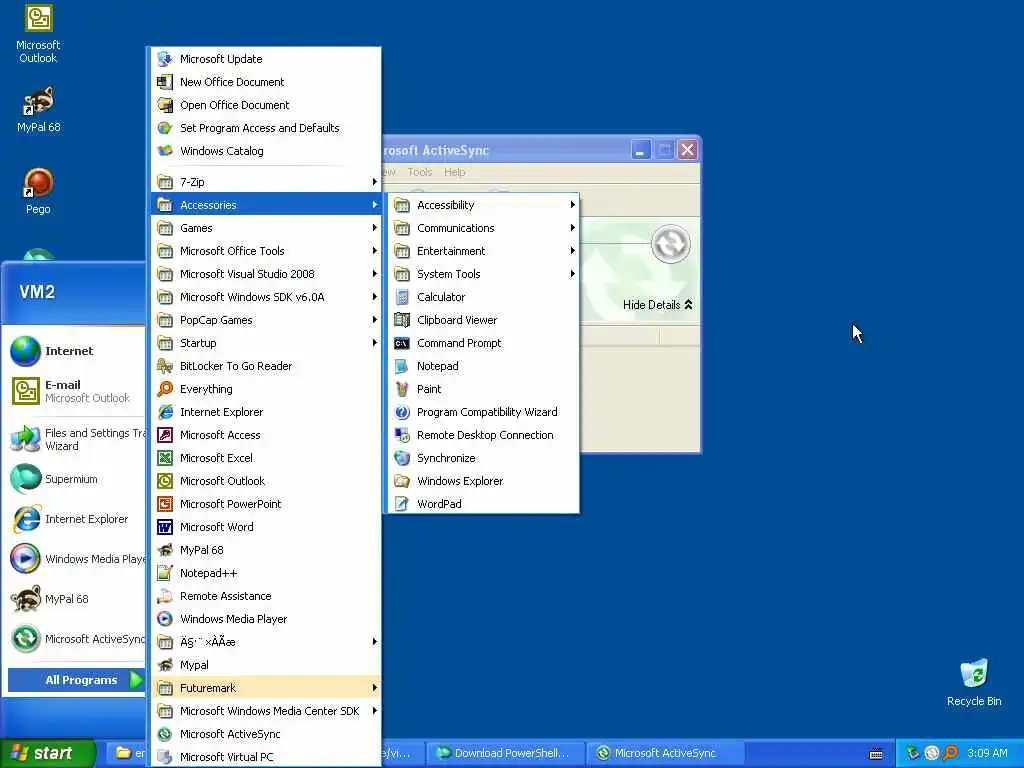Launch Microsoft Excel from All Programs

click(x=266, y=458)
